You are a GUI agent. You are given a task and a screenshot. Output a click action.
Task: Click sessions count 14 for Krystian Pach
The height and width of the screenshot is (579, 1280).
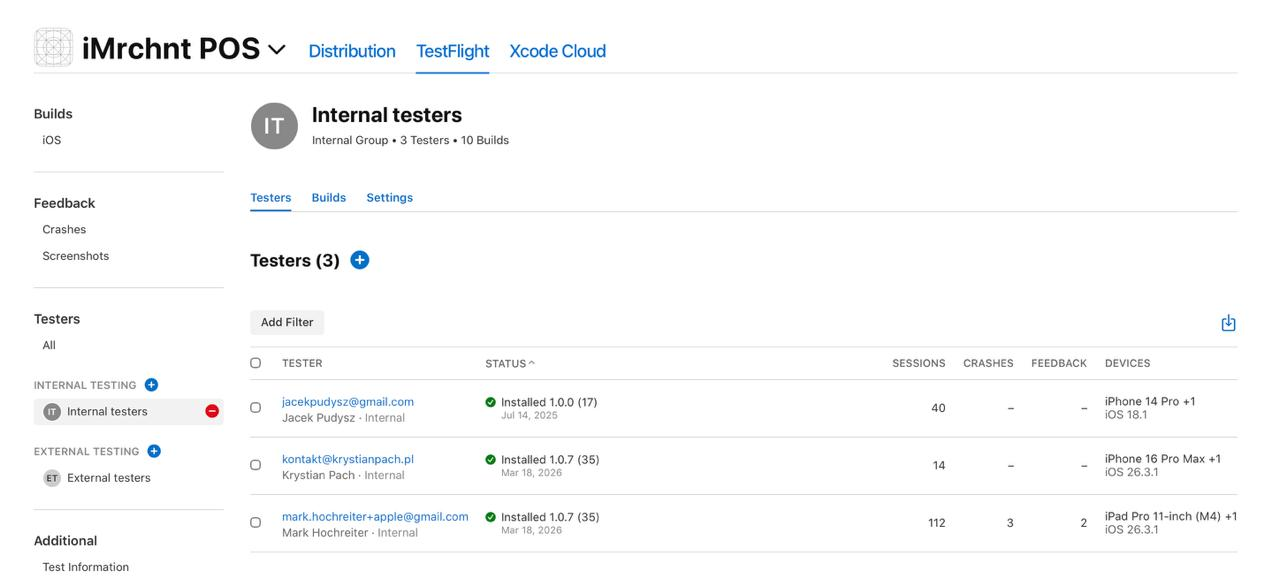click(x=939, y=465)
